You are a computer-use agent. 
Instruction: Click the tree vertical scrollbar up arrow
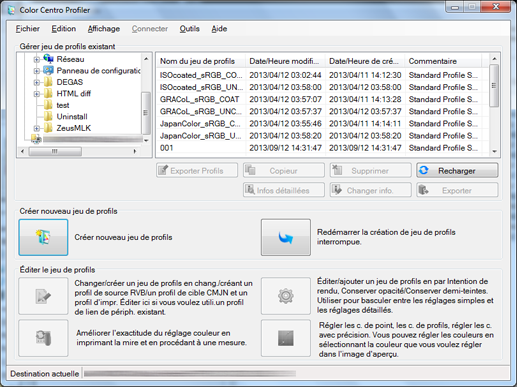[x=146, y=59]
